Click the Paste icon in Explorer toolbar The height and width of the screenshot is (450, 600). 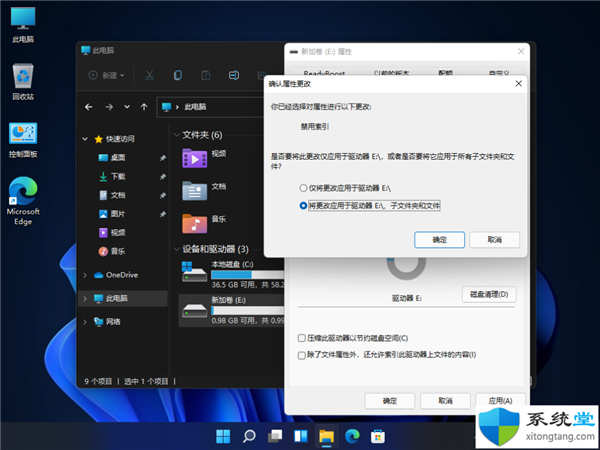206,75
